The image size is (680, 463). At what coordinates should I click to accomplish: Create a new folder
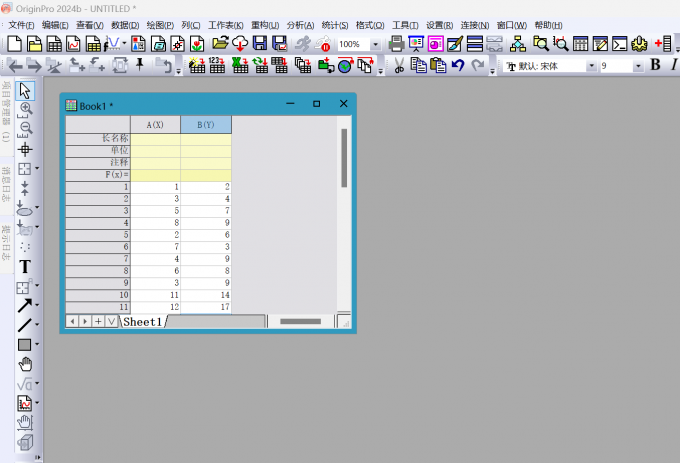(x=34, y=44)
